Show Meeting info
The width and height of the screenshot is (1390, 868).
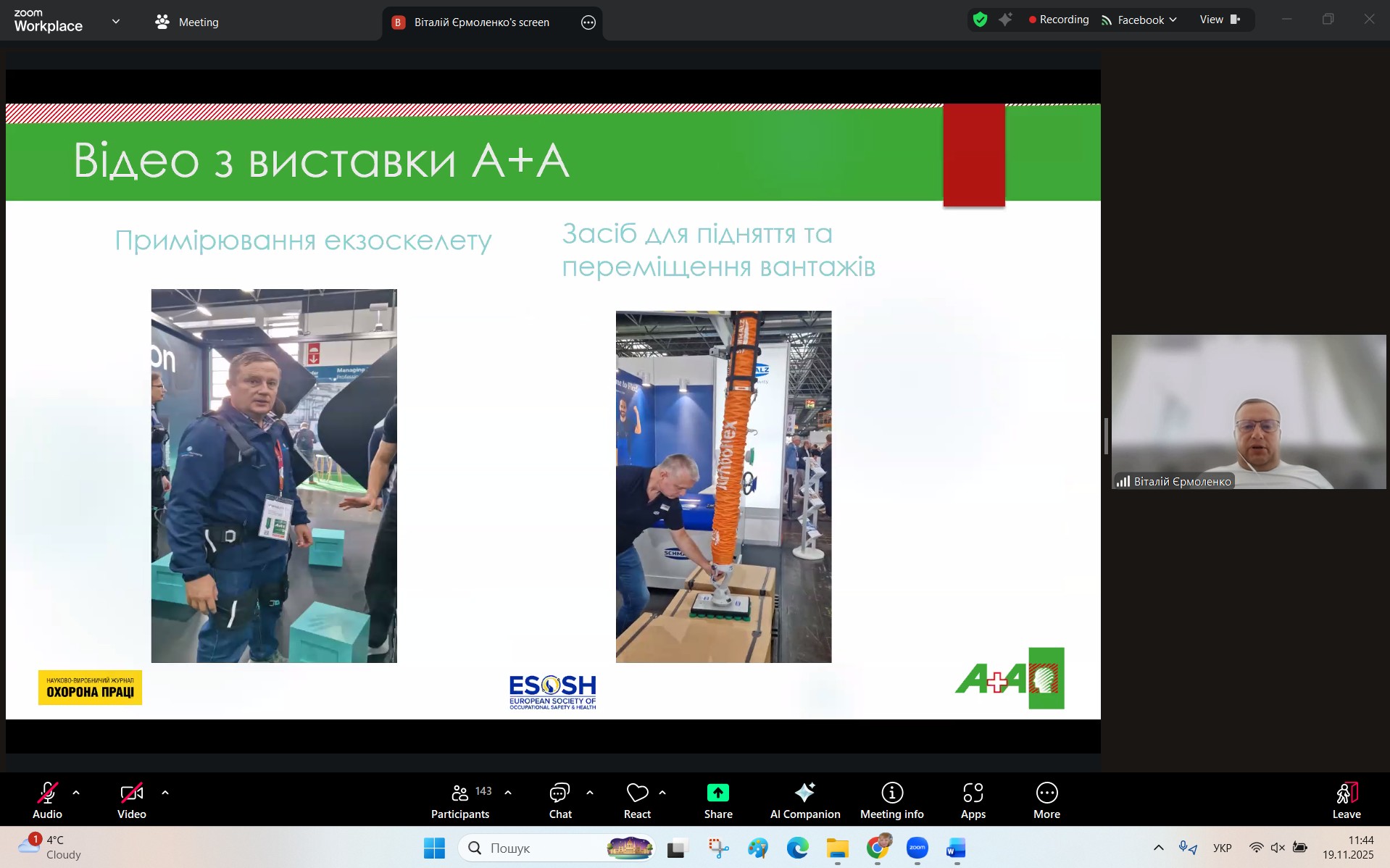891,801
